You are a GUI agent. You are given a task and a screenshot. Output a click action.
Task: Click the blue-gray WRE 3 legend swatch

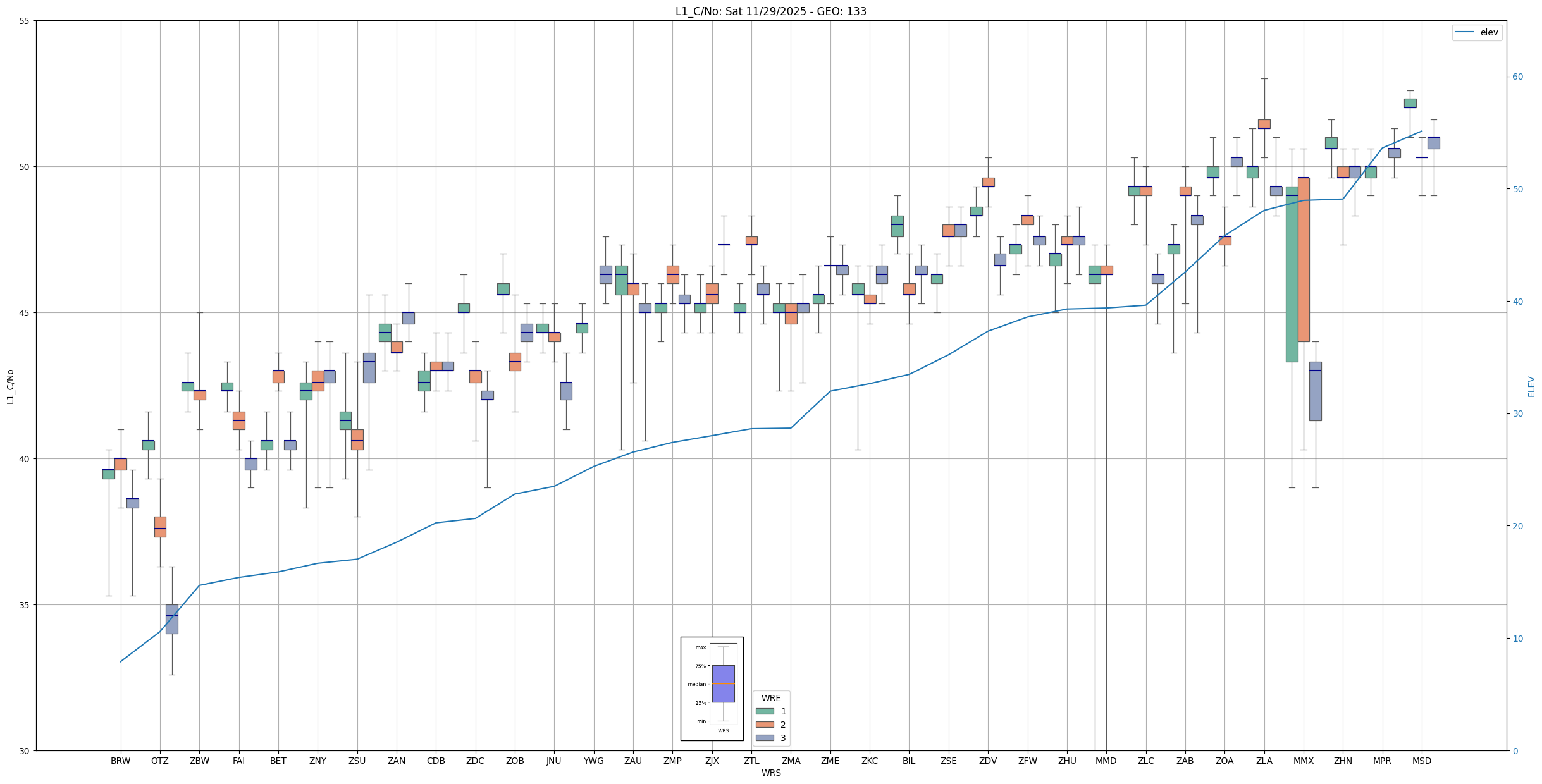[x=764, y=738]
